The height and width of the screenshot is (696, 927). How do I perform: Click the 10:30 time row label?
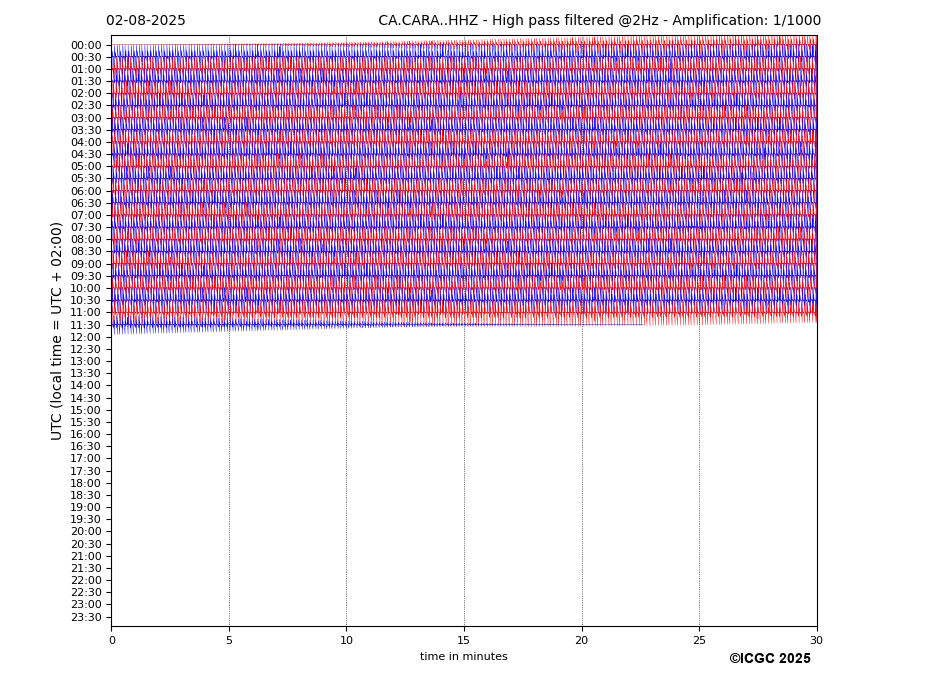[86, 300]
